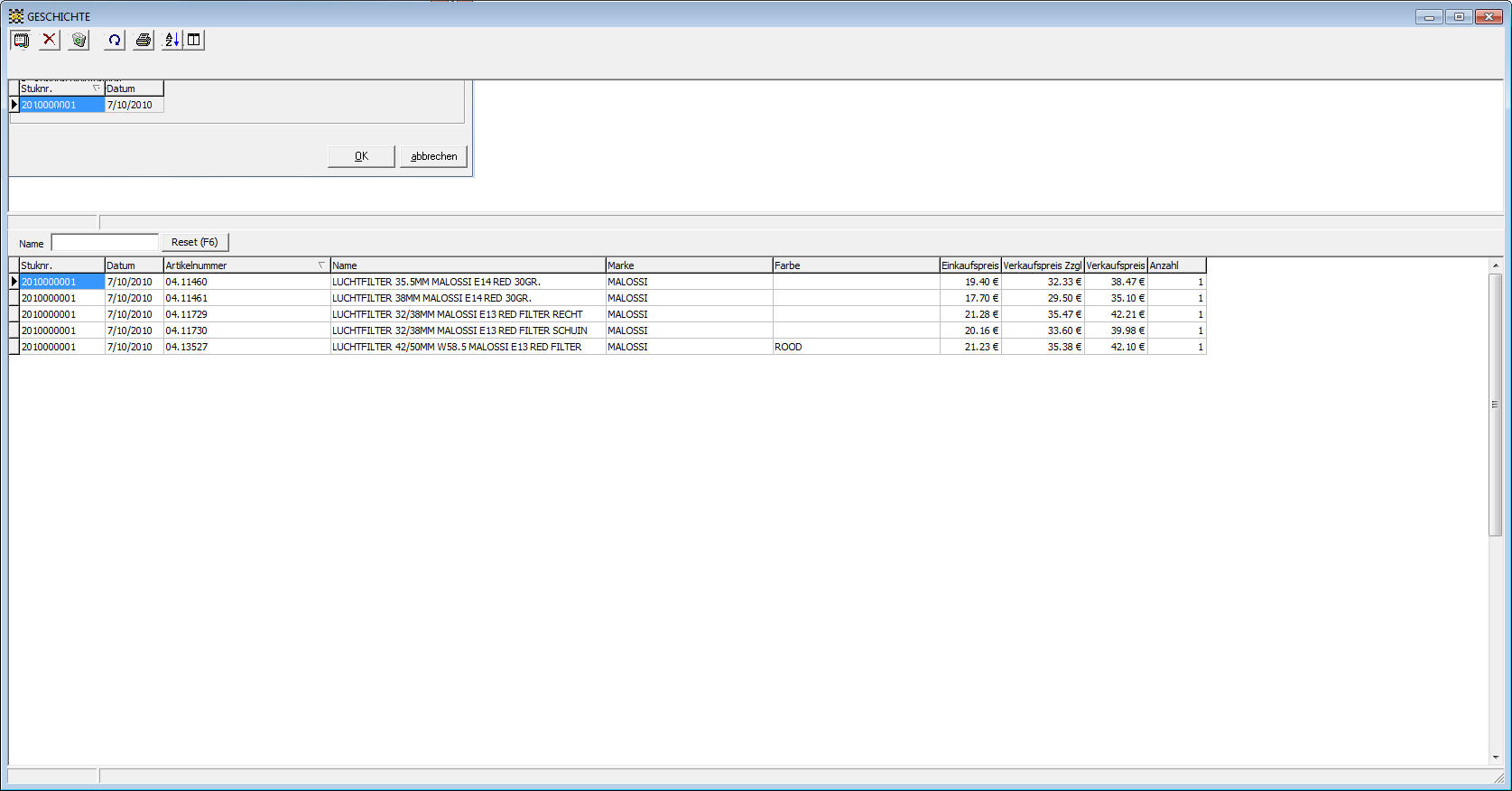1512x791 pixels.
Task: Click the column layout icon
Action: 194,40
